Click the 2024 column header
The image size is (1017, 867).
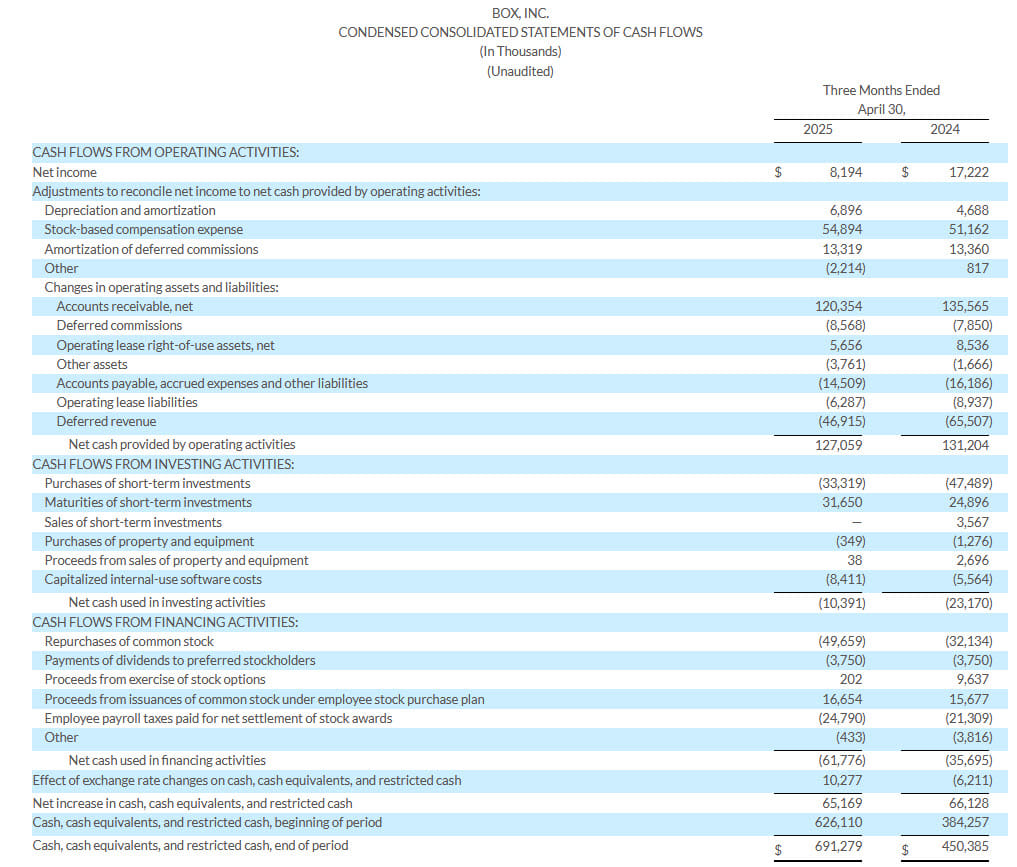pos(944,129)
